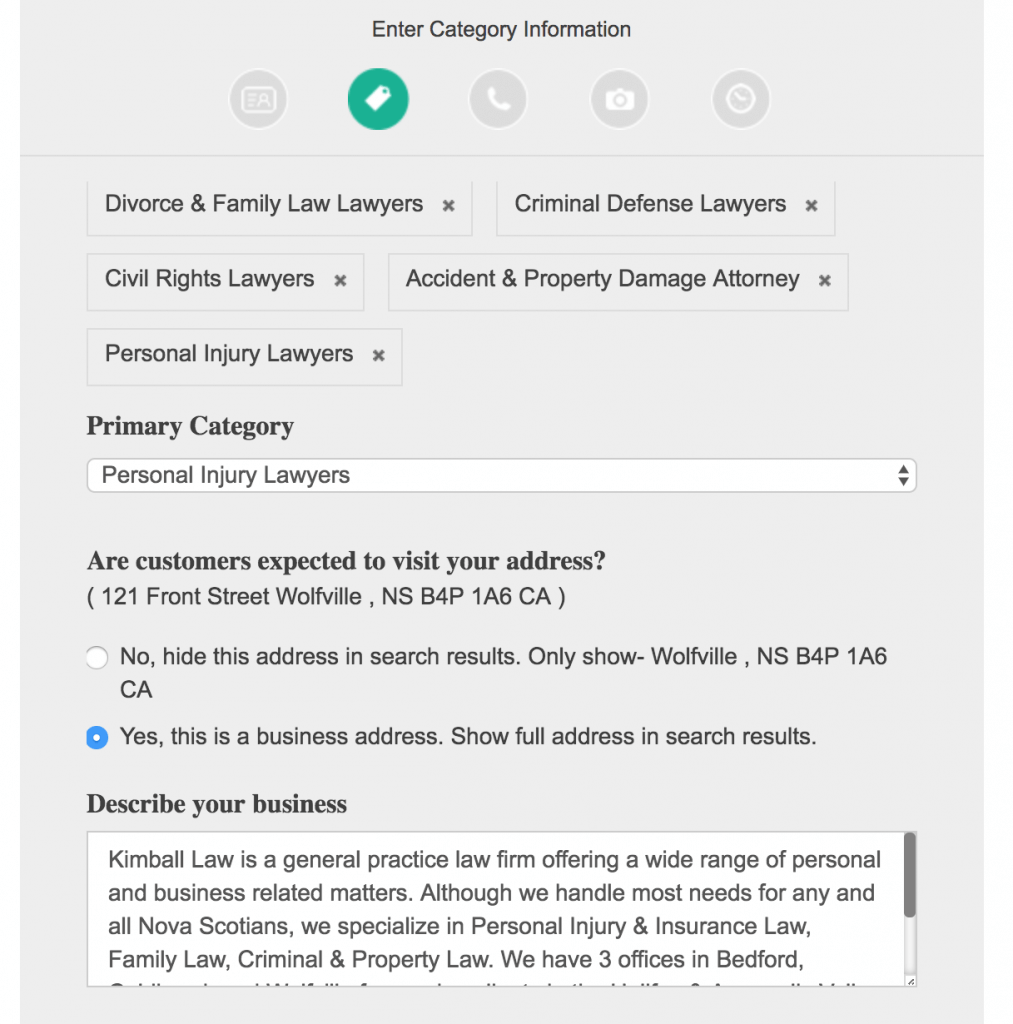Click inside the business description text area

(x=496, y=909)
